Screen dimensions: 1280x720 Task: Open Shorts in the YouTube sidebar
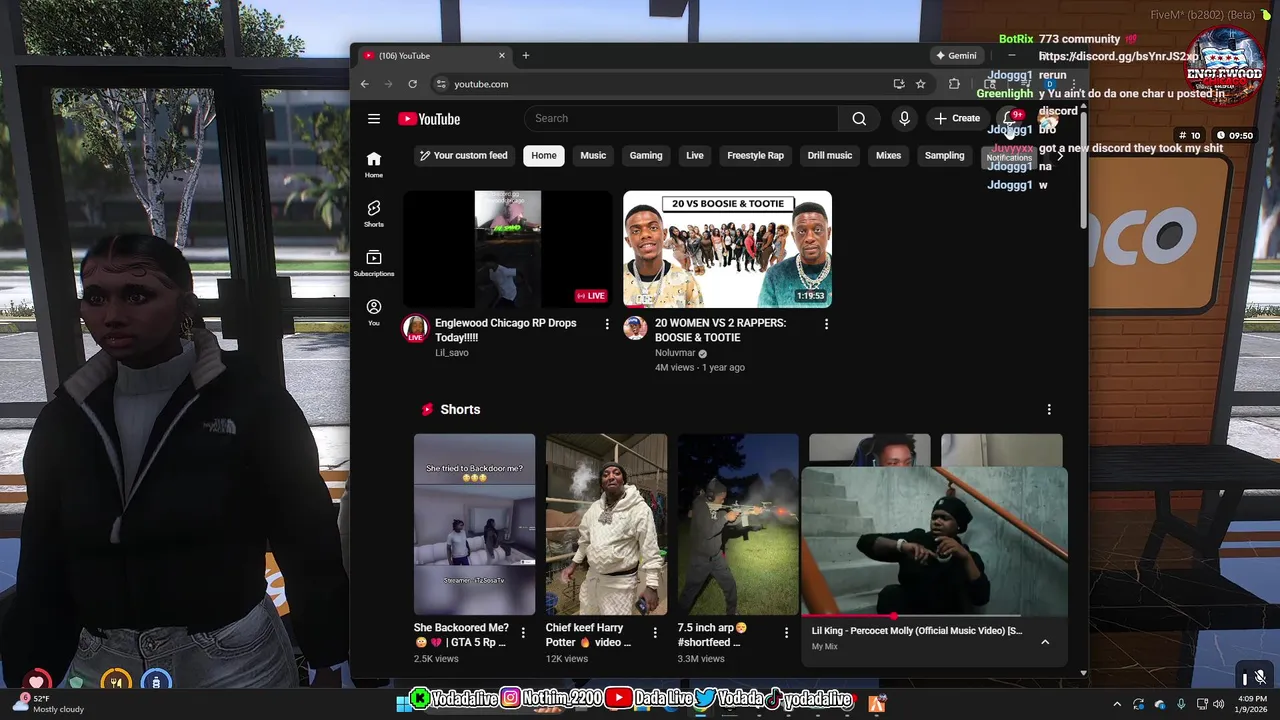click(x=374, y=213)
